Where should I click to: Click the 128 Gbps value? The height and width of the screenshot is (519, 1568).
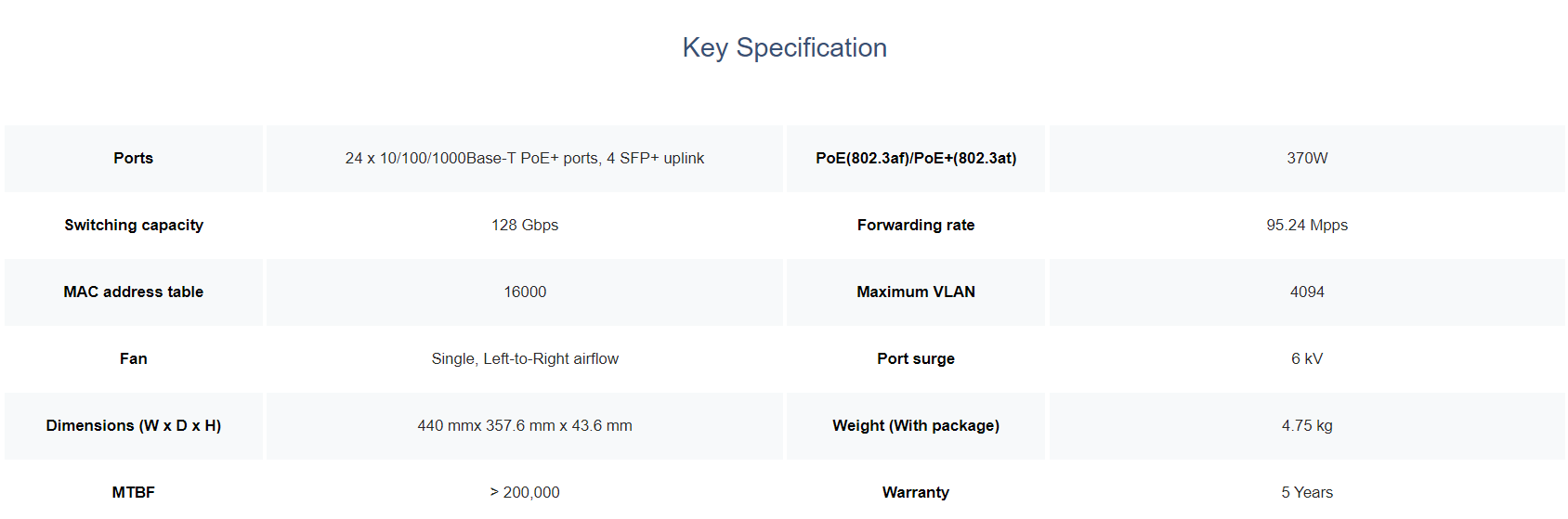pyautogui.click(x=525, y=226)
